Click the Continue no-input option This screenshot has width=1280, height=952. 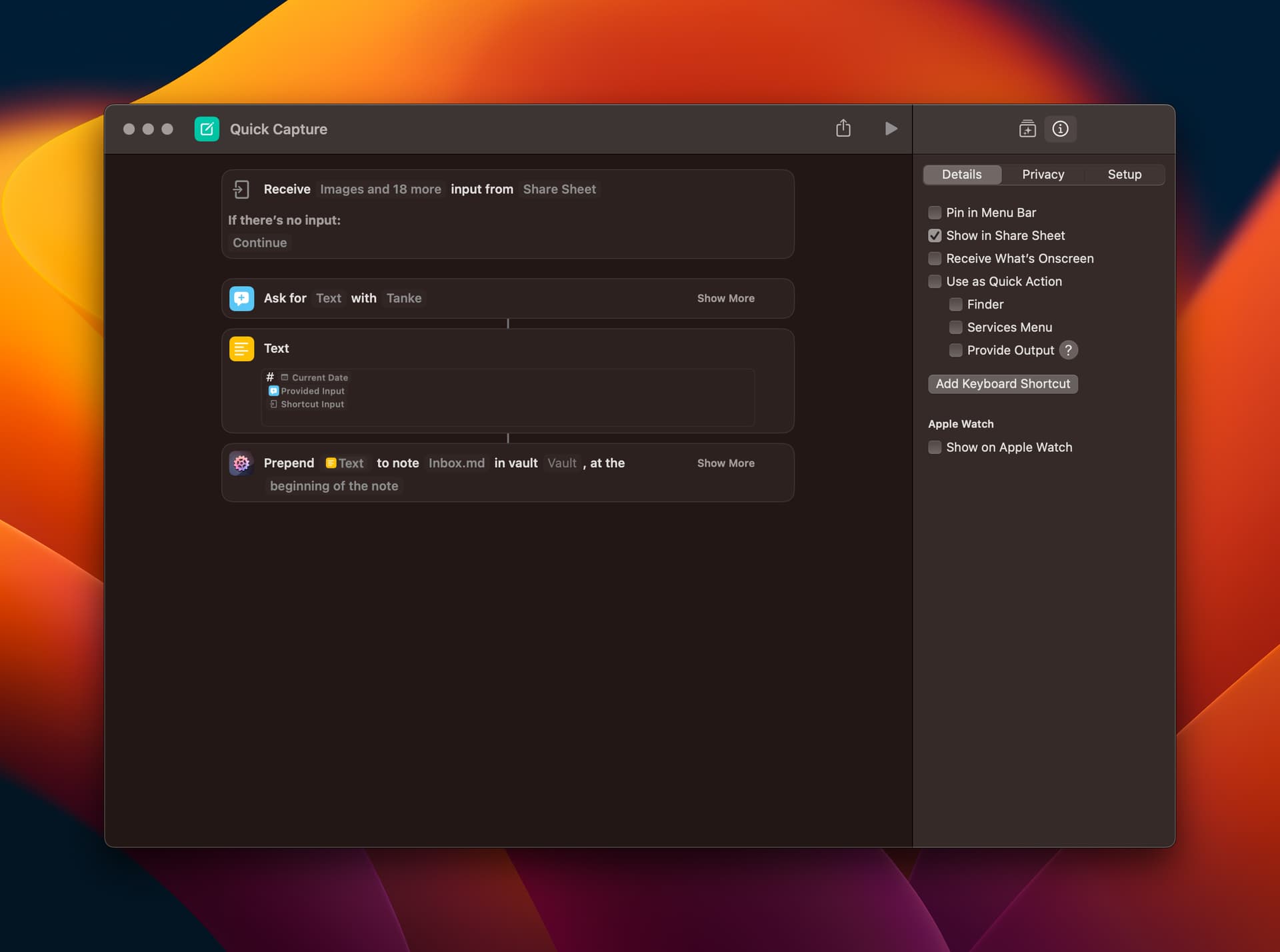(259, 243)
